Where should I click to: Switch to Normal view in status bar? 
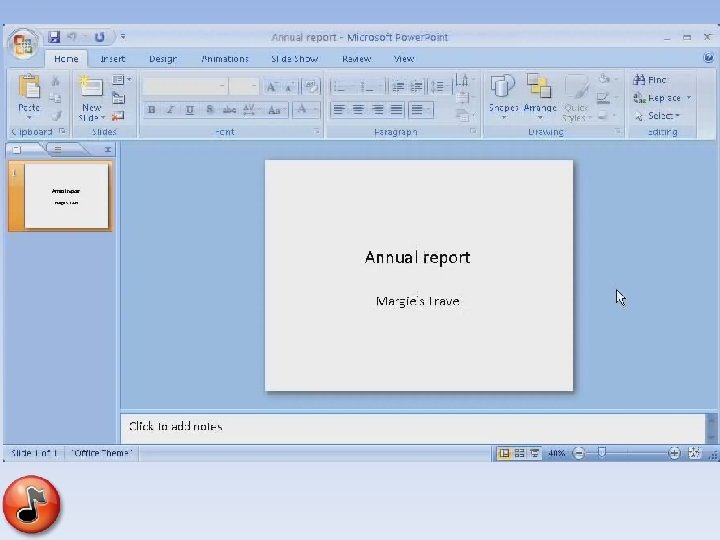click(x=504, y=453)
